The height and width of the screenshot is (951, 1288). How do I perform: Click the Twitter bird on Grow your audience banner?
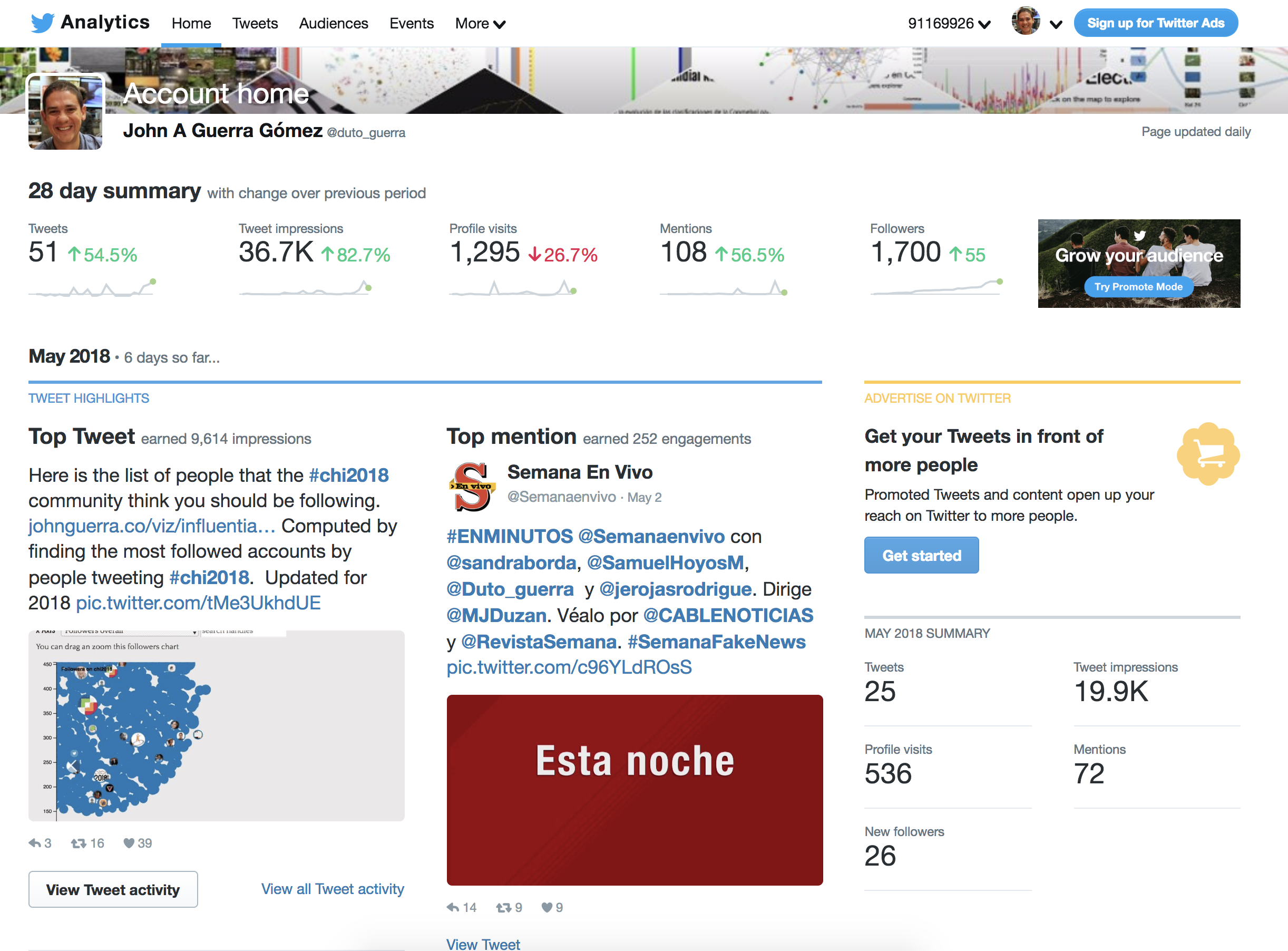click(1139, 235)
